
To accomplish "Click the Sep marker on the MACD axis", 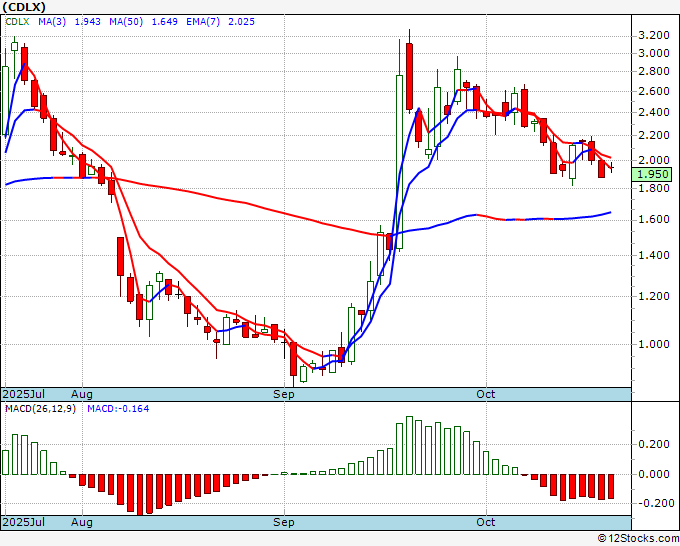I will [x=285, y=522].
